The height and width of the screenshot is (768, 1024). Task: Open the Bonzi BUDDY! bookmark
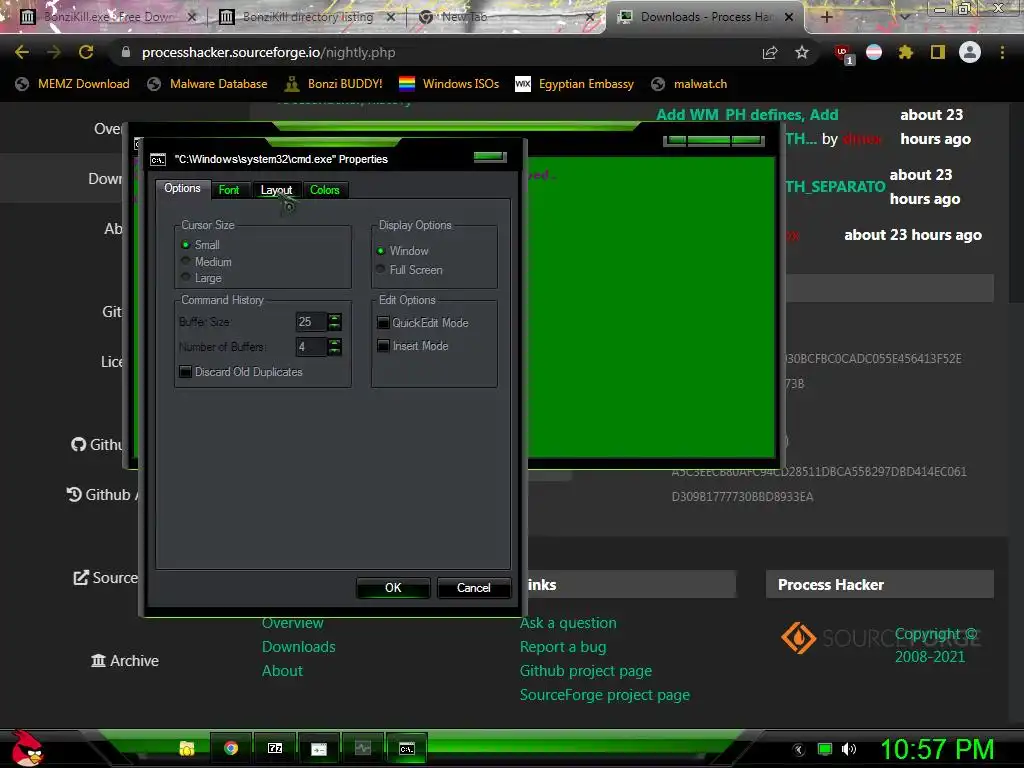tap(334, 84)
